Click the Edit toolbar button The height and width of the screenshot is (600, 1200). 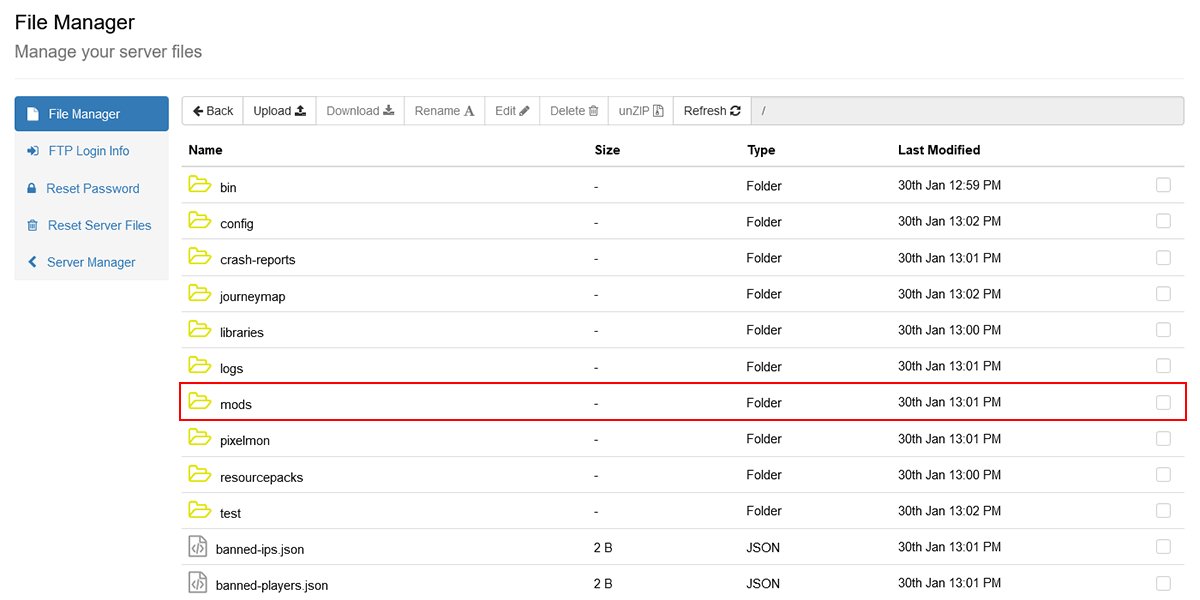coord(513,111)
